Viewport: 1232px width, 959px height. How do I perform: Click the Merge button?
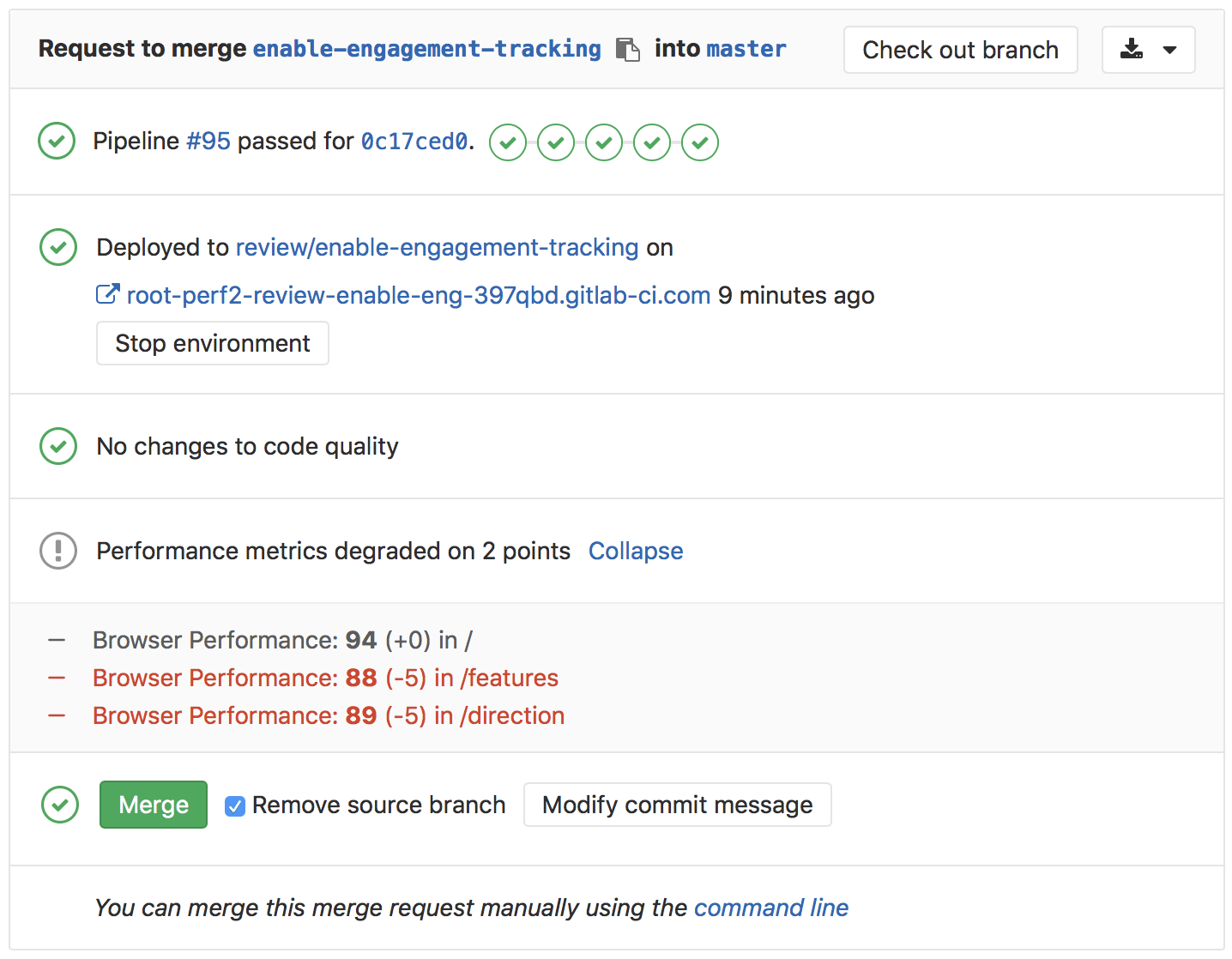(x=153, y=805)
